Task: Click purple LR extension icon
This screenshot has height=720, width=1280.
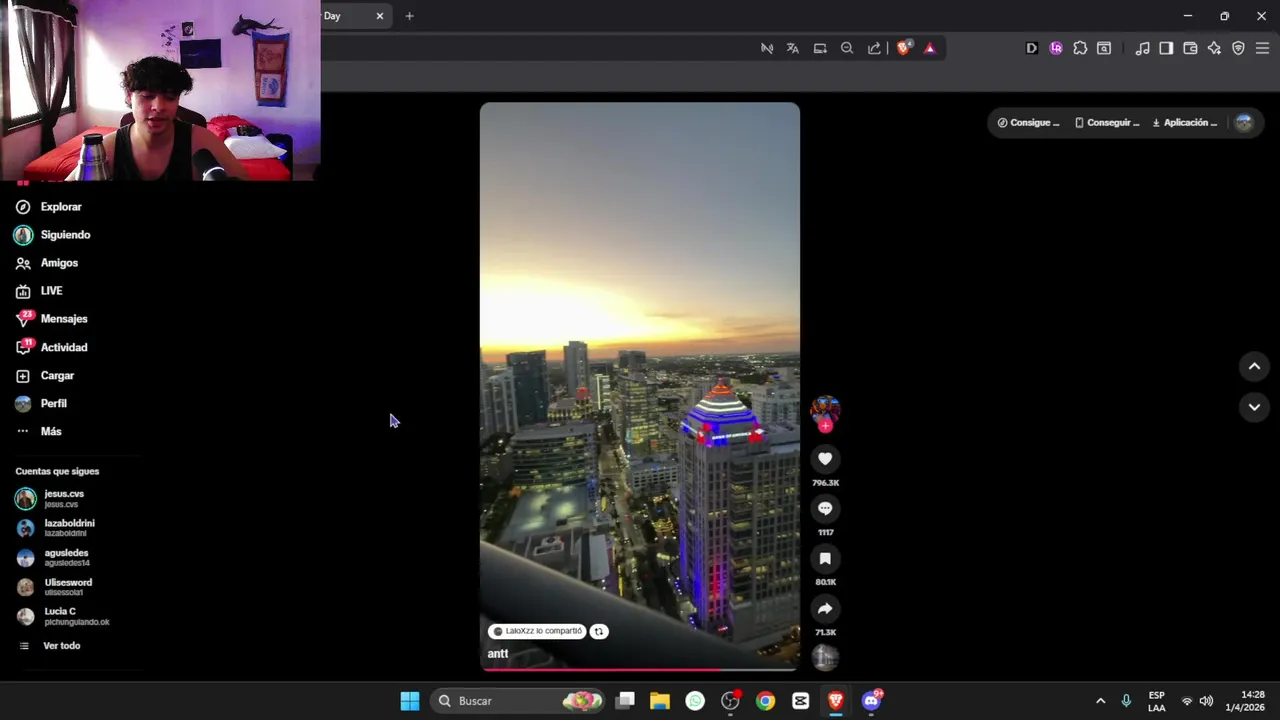Action: (x=1056, y=48)
